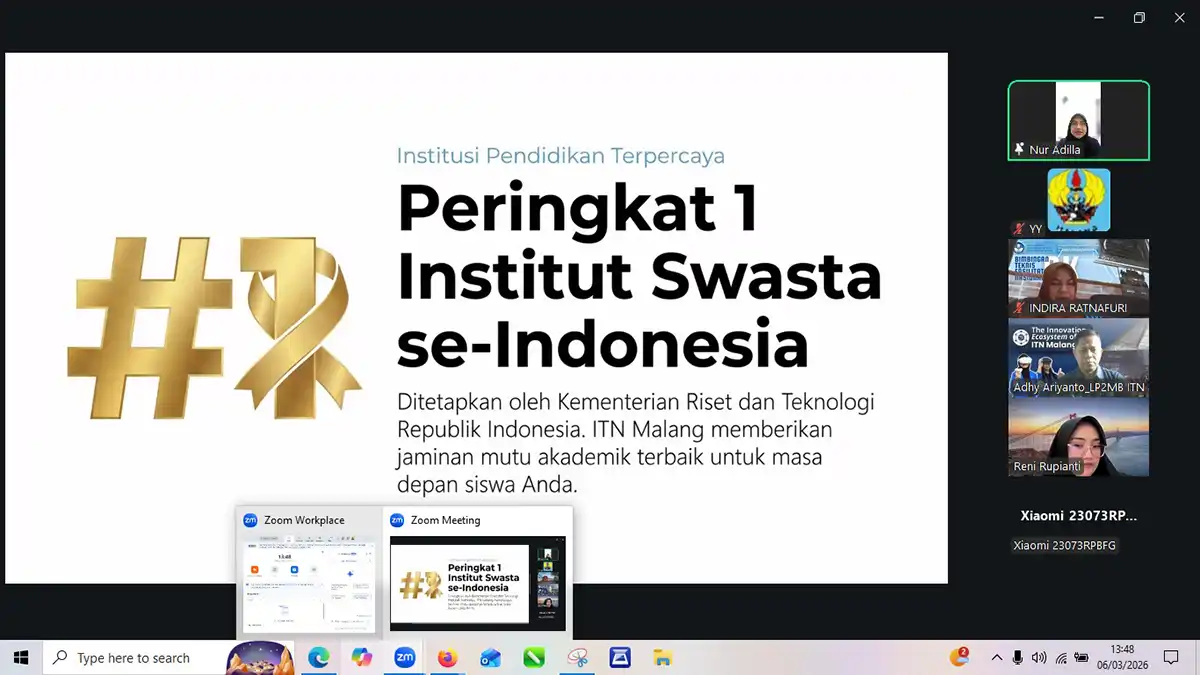The height and width of the screenshot is (675, 1200).
Task: Select the YY participant avatar tile
Action: tap(1078, 200)
